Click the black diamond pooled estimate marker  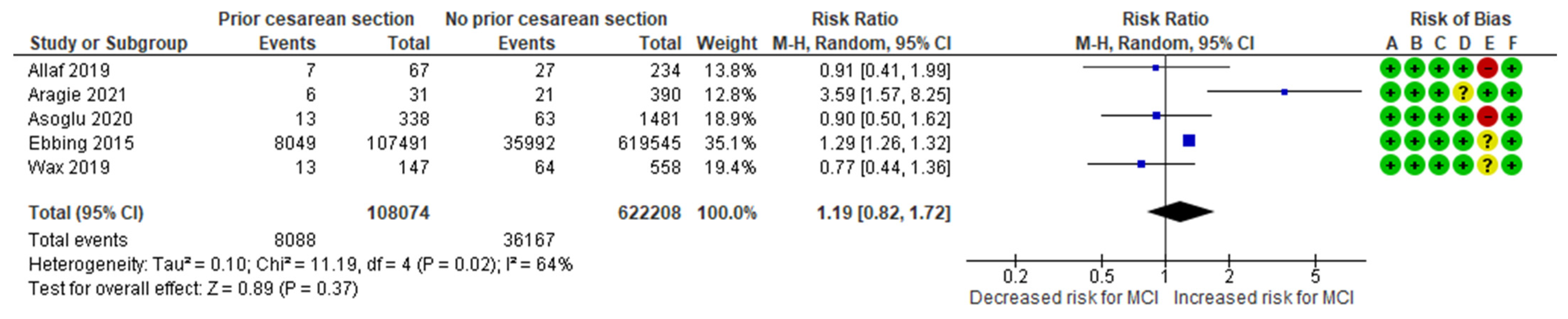[1180, 211]
